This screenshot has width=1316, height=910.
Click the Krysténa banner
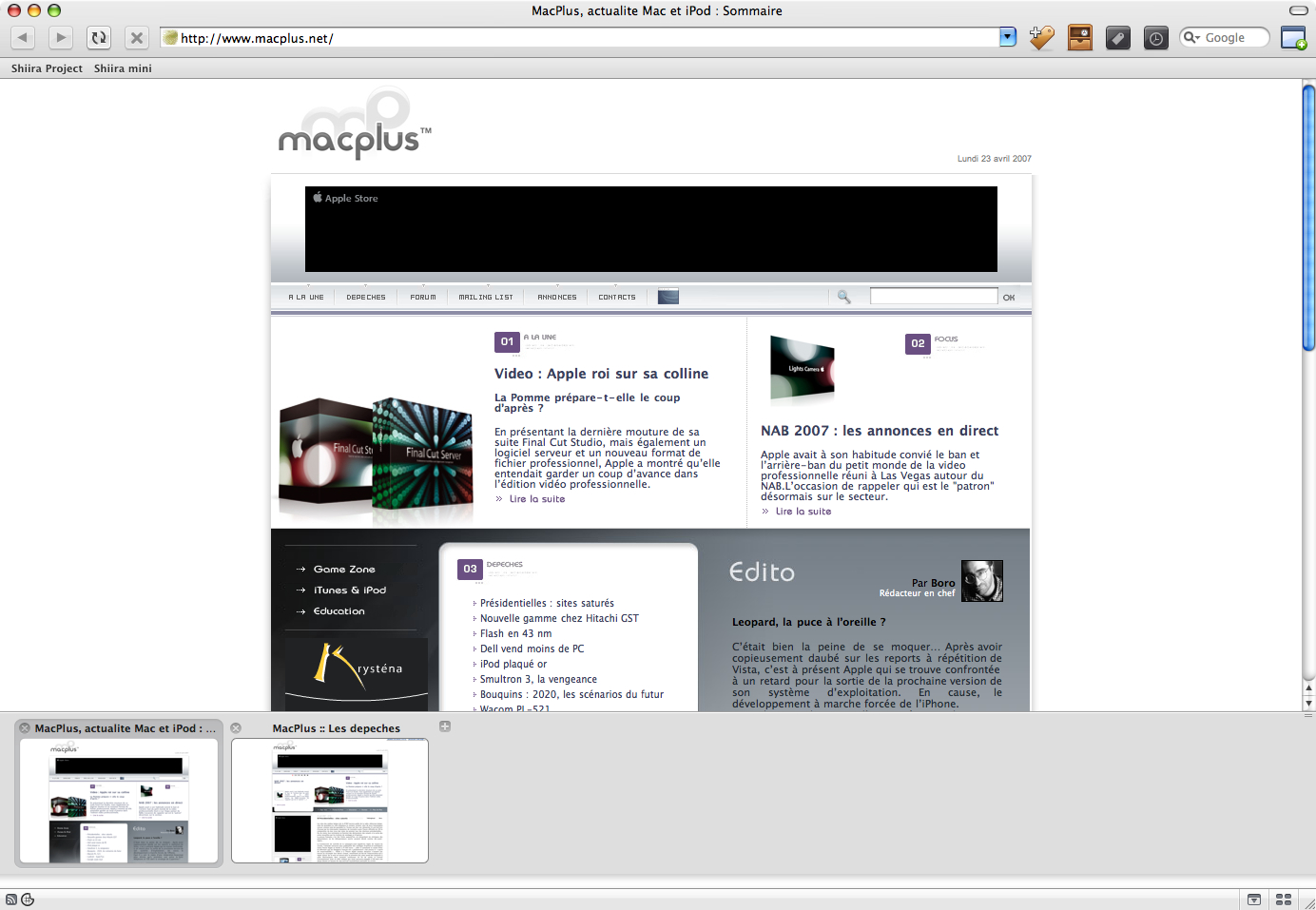coord(357,672)
